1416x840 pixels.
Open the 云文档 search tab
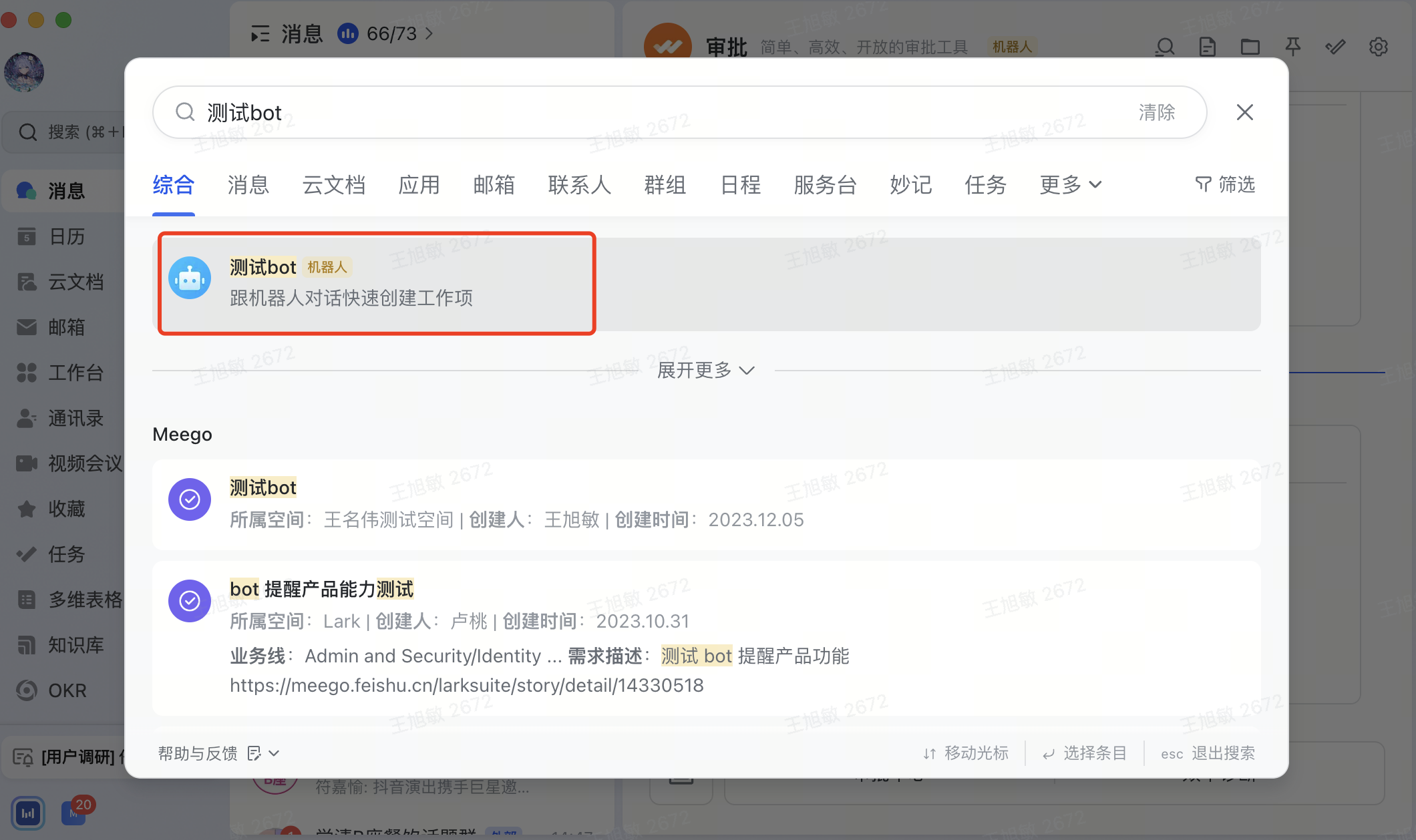pyautogui.click(x=333, y=185)
